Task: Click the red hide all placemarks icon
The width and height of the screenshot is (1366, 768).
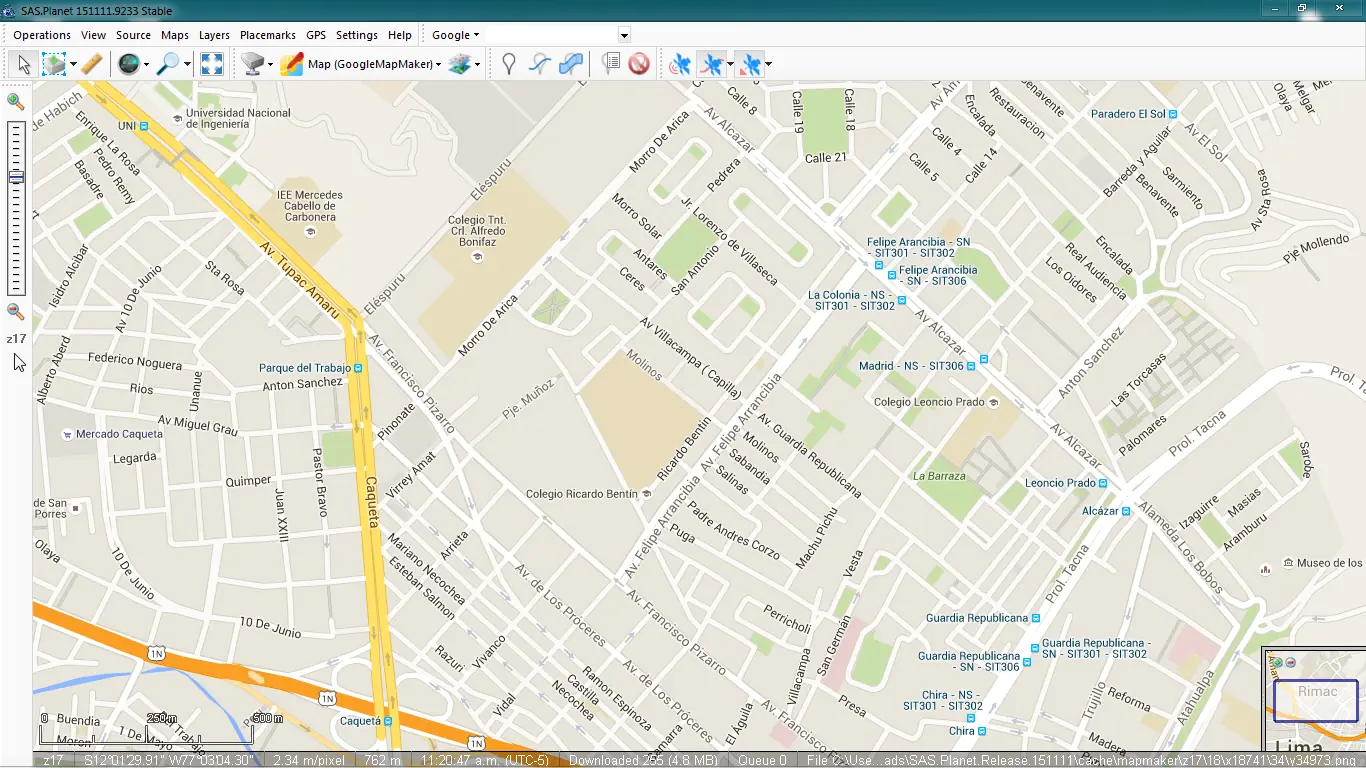Action: pyautogui.click(x=639, y=65)
